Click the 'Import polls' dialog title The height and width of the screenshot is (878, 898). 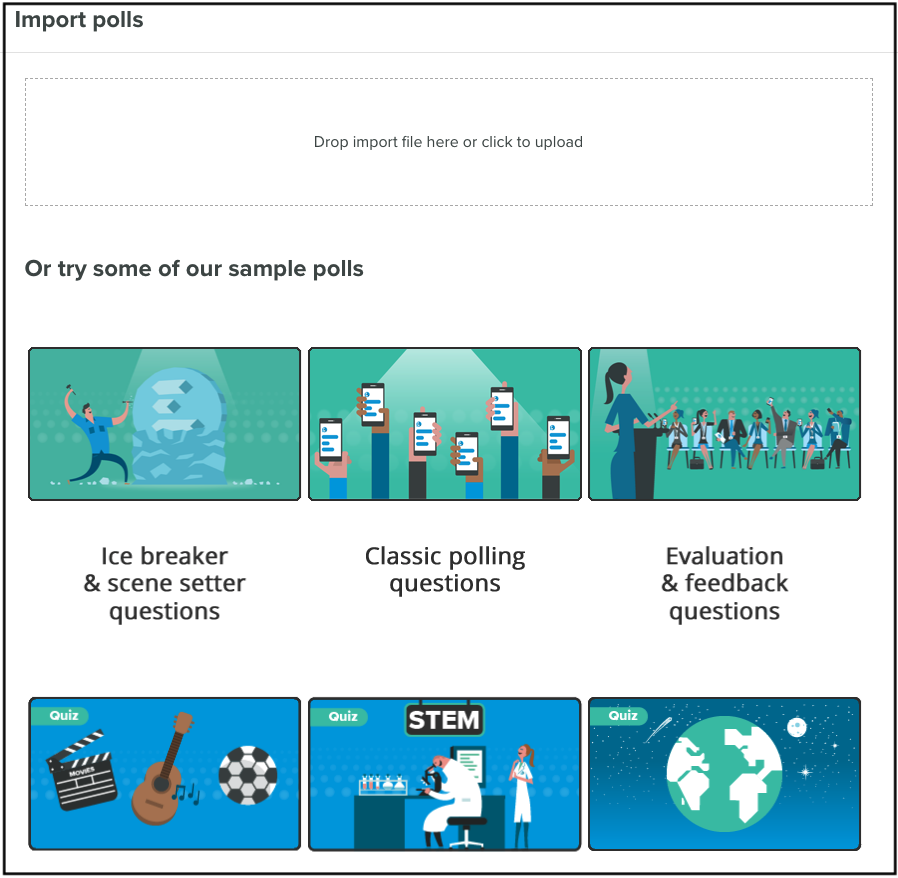[x=79, y=20]
